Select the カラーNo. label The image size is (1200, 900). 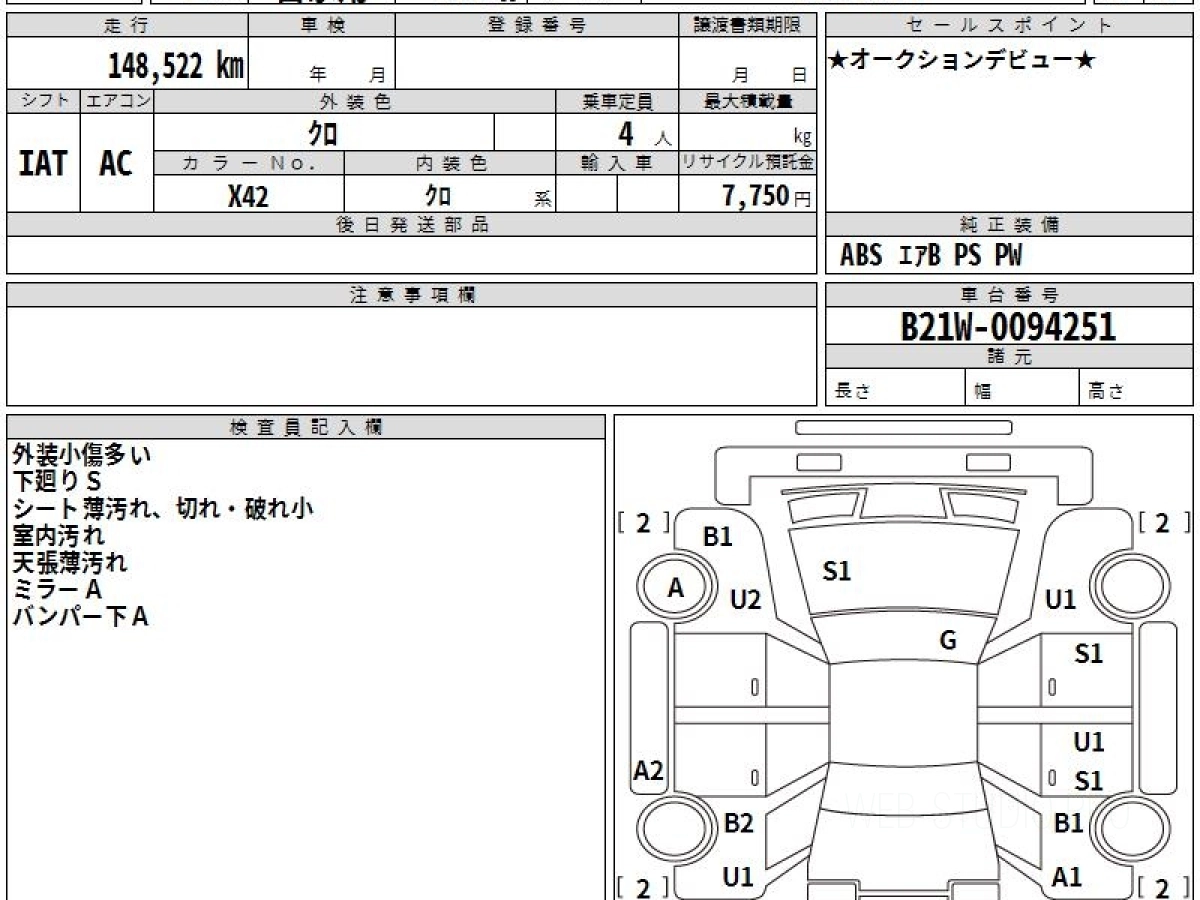(249, 163)
